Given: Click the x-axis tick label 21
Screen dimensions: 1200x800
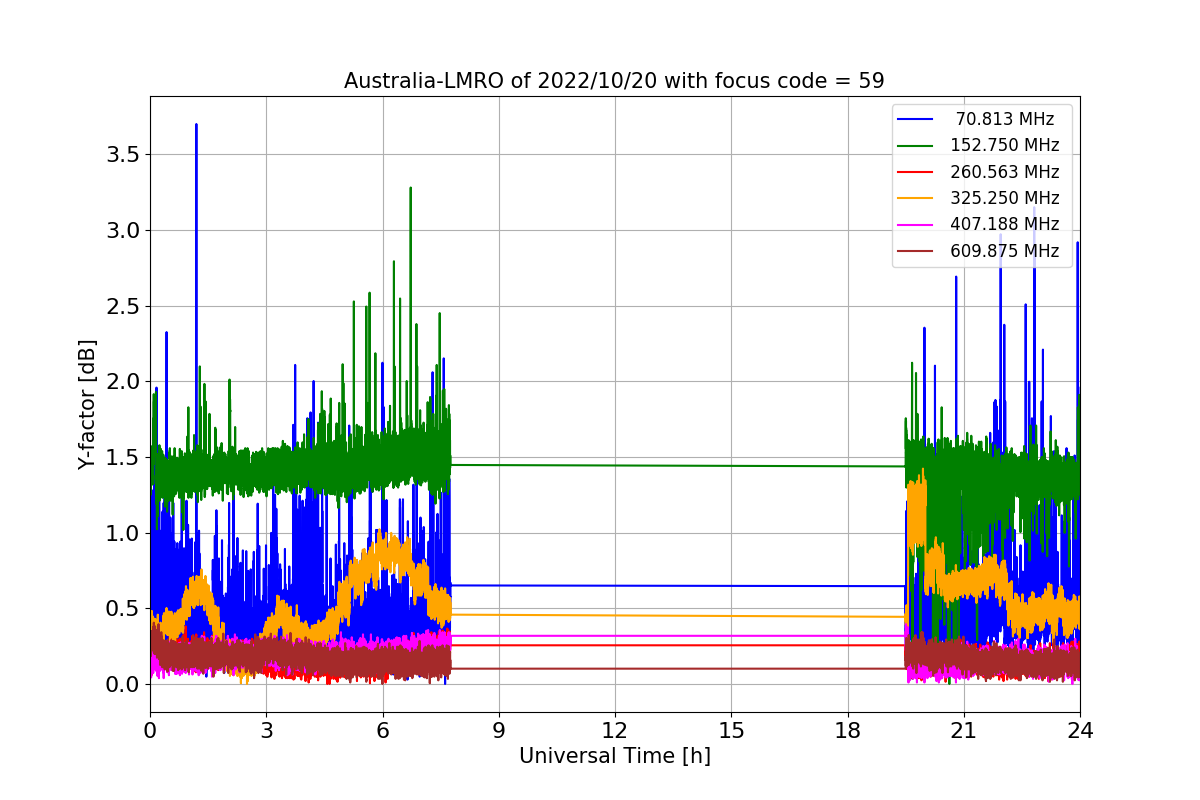Looking at the screenshot, I should coord(963,730).
